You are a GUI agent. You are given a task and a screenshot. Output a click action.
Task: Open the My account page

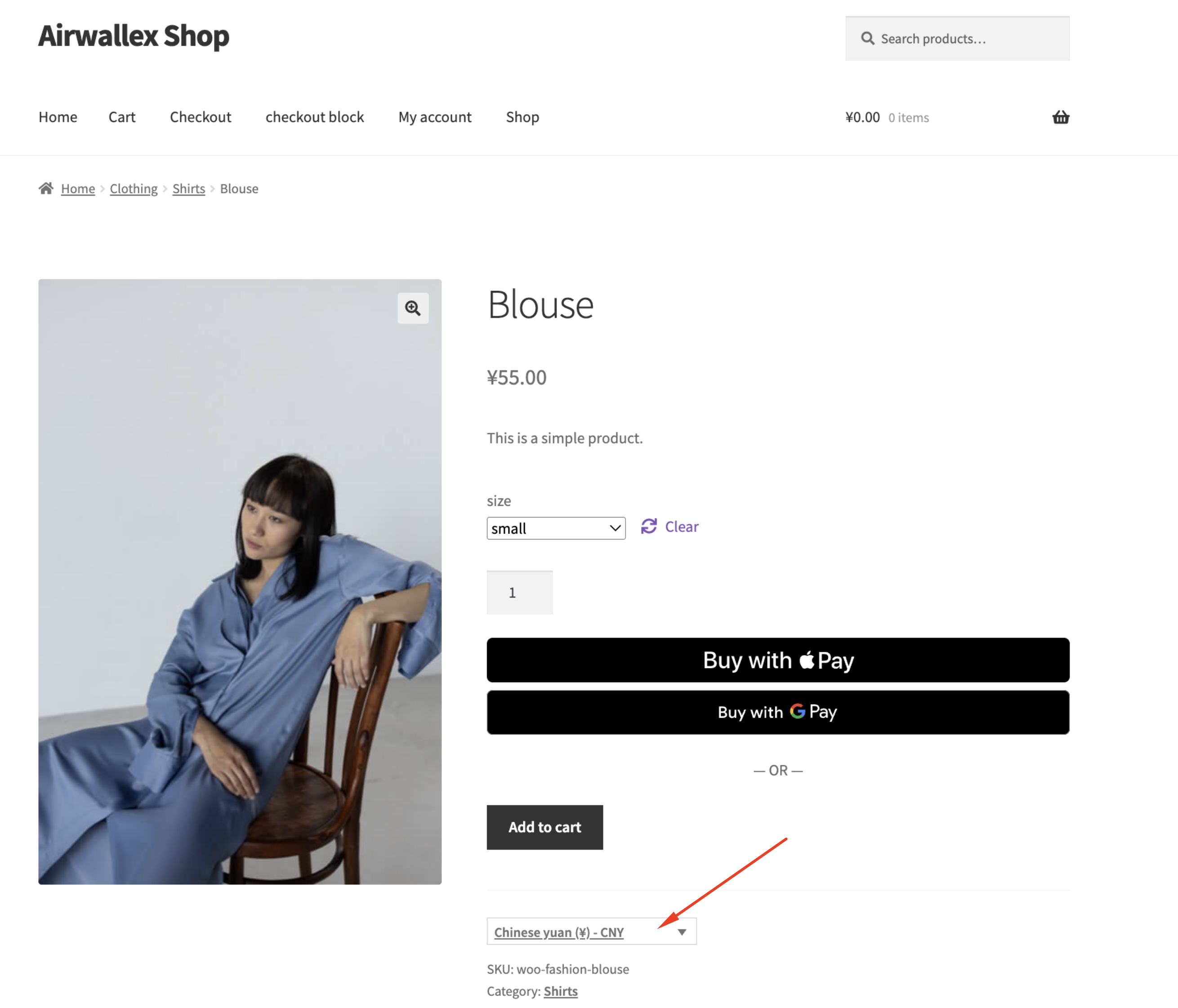[x=434, y=117]
